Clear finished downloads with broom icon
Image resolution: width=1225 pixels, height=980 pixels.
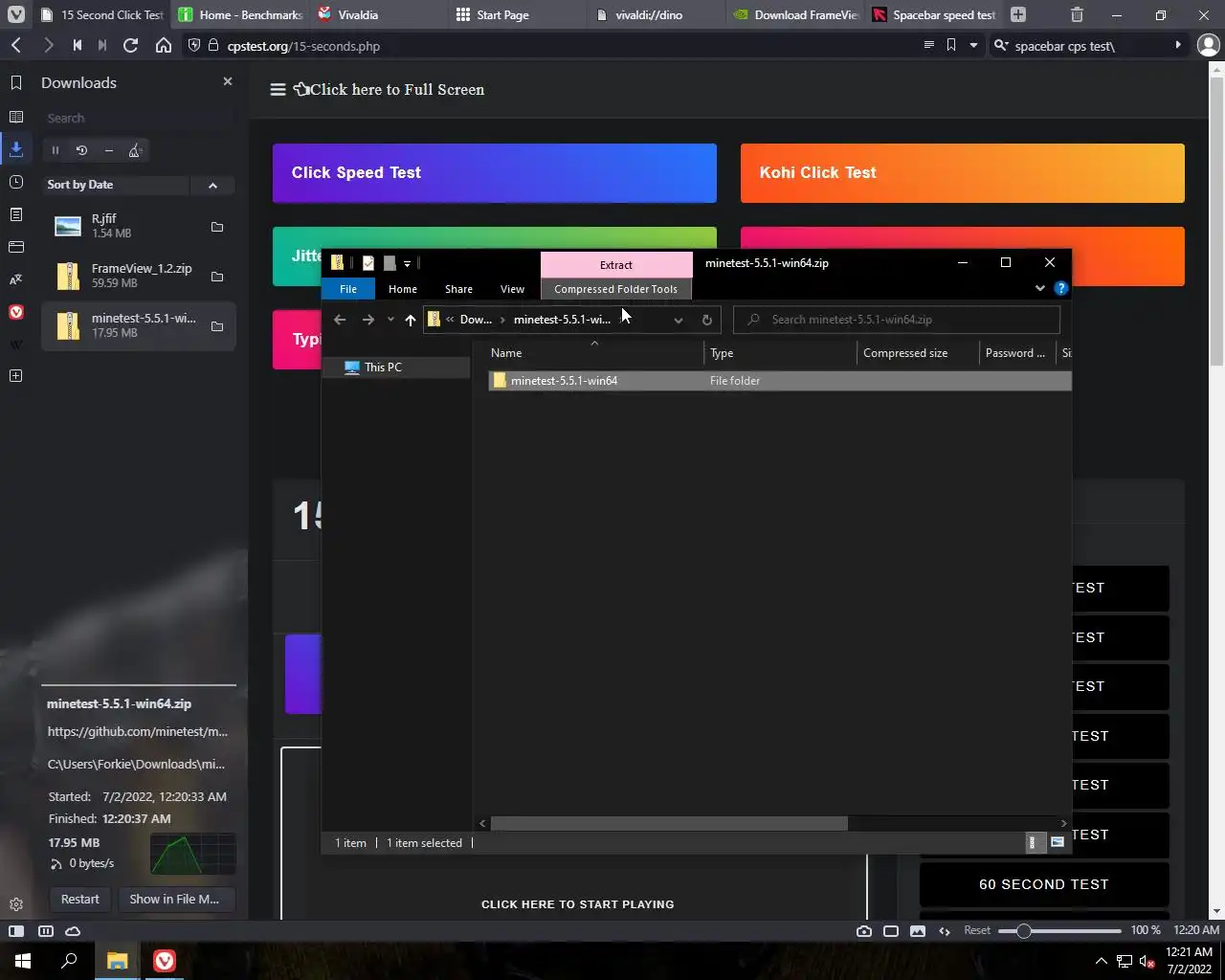coord(135,150)
